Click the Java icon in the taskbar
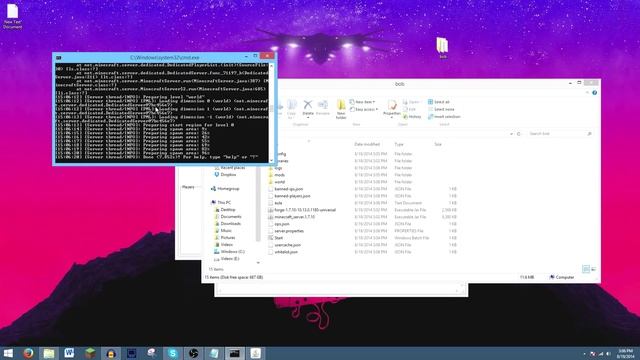This screenshot has height=360, width=640. point(256,353)
